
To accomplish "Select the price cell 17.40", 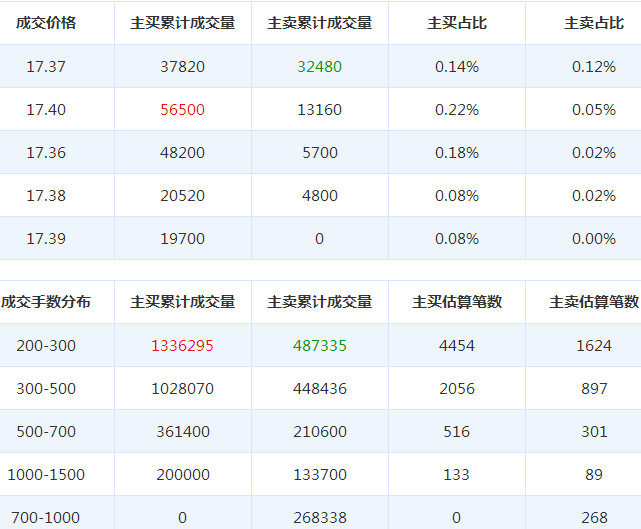I will 46,110.
